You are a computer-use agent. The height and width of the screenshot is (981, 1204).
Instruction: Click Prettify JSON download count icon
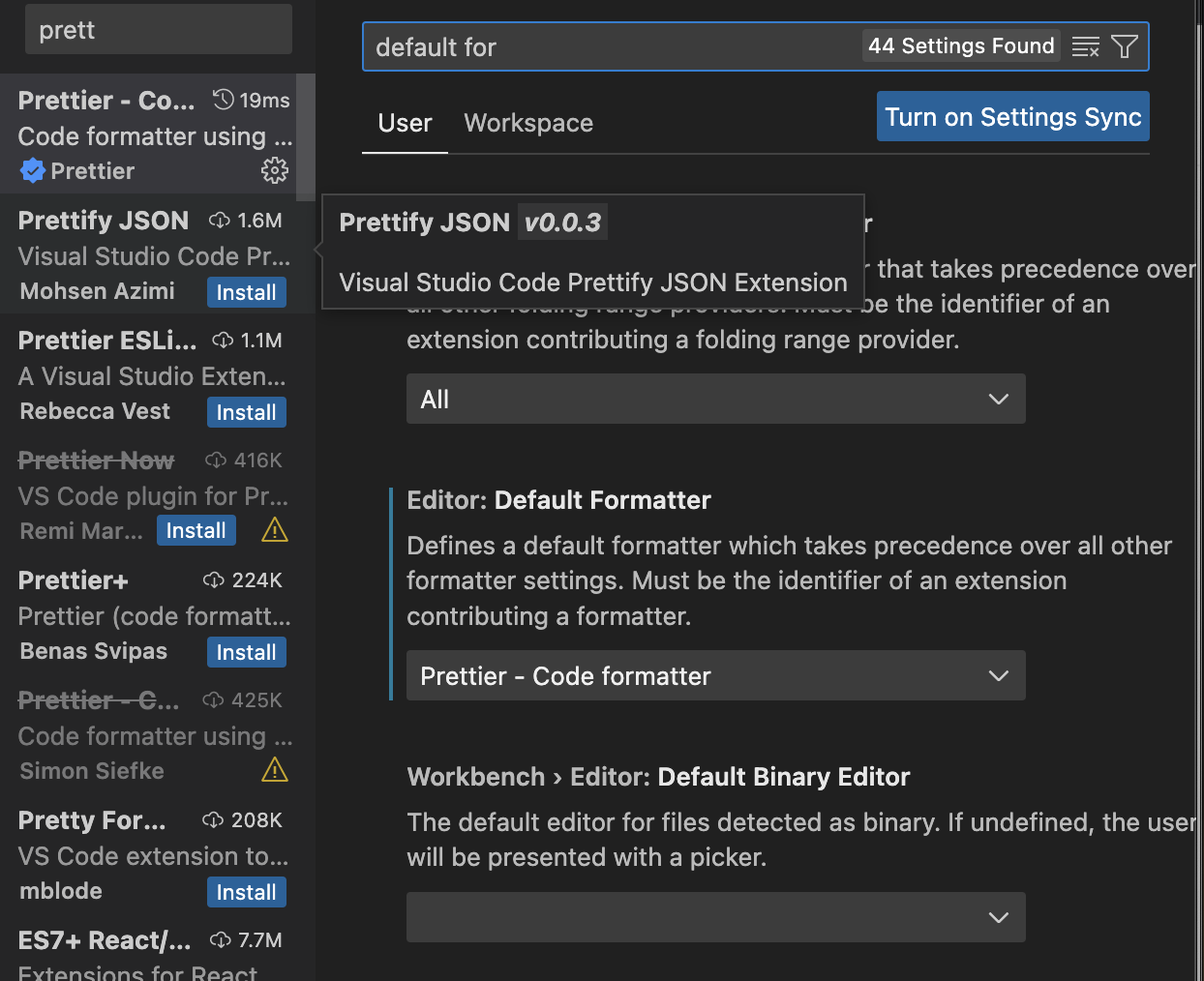click(220, 221)
